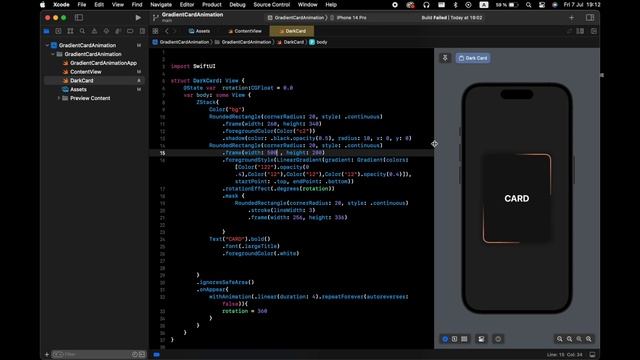The height and width of the screenshot is (360, 640).
Task: Open the project navigator folder icon
Action: click(x=47, y=31)
